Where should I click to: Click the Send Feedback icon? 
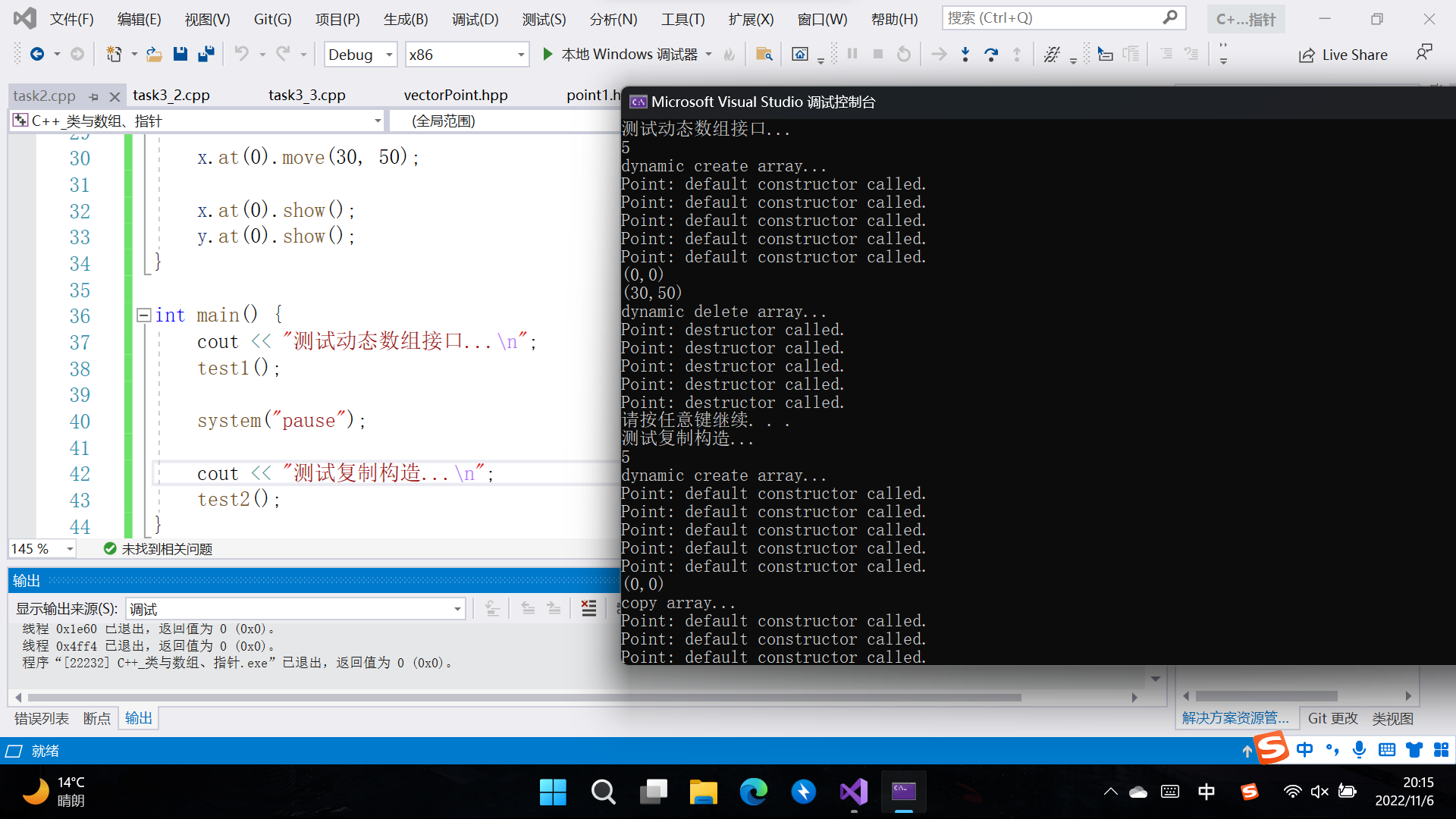(1423, 53)
